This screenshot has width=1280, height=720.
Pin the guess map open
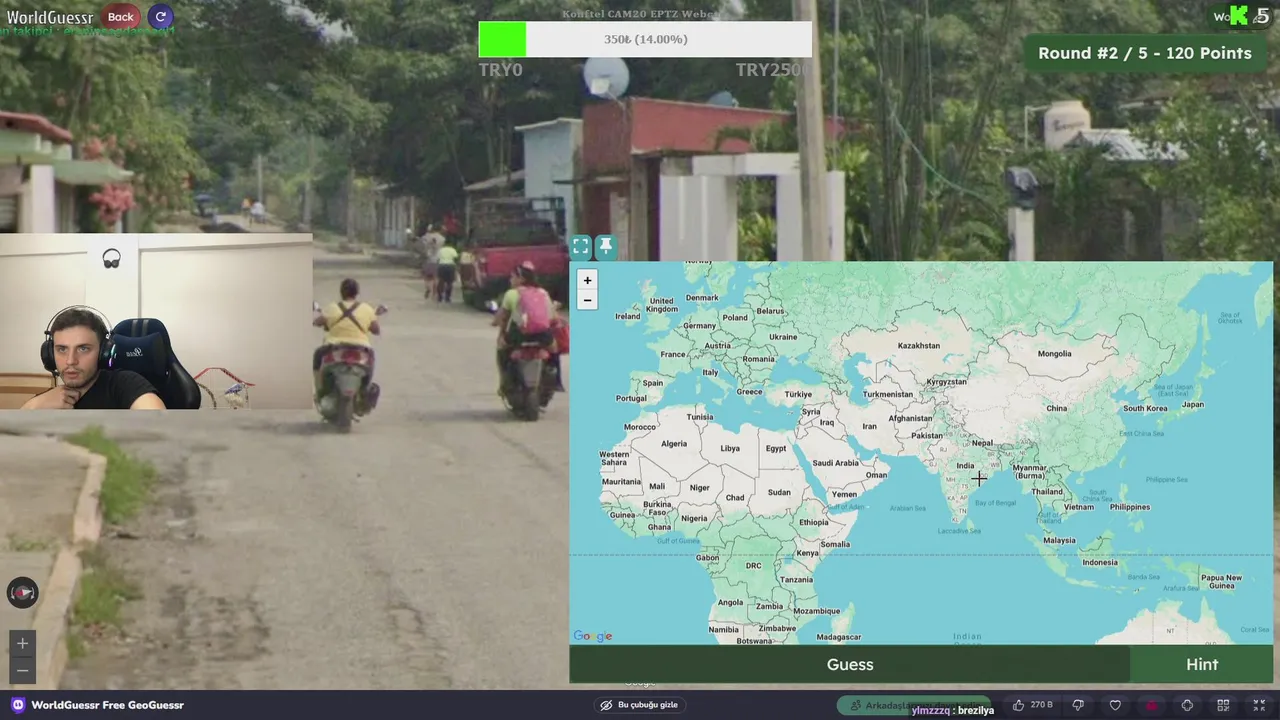605,246
